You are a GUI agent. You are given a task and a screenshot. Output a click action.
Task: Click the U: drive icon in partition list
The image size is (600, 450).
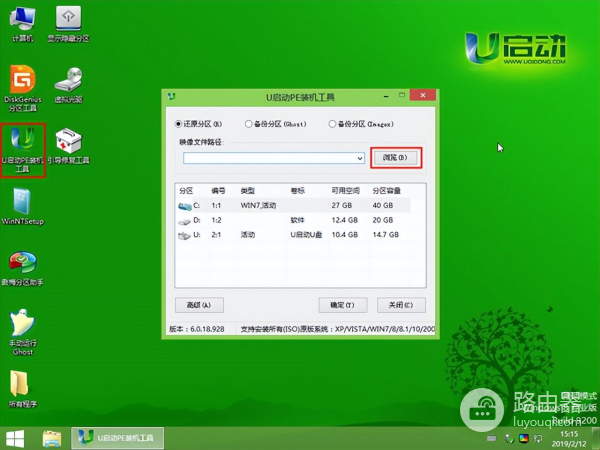pos(184,236)
